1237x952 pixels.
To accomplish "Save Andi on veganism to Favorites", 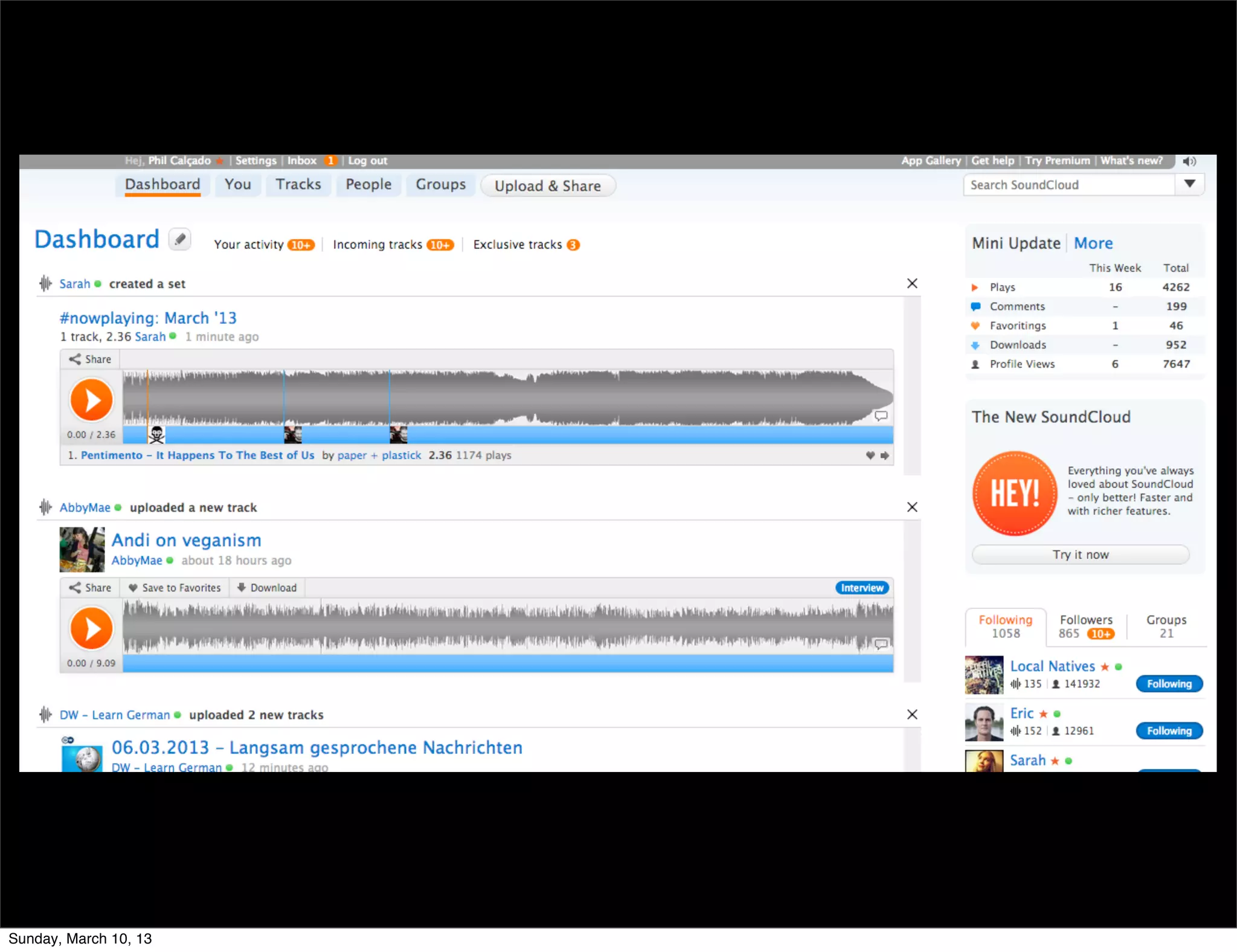I will 175,588.
